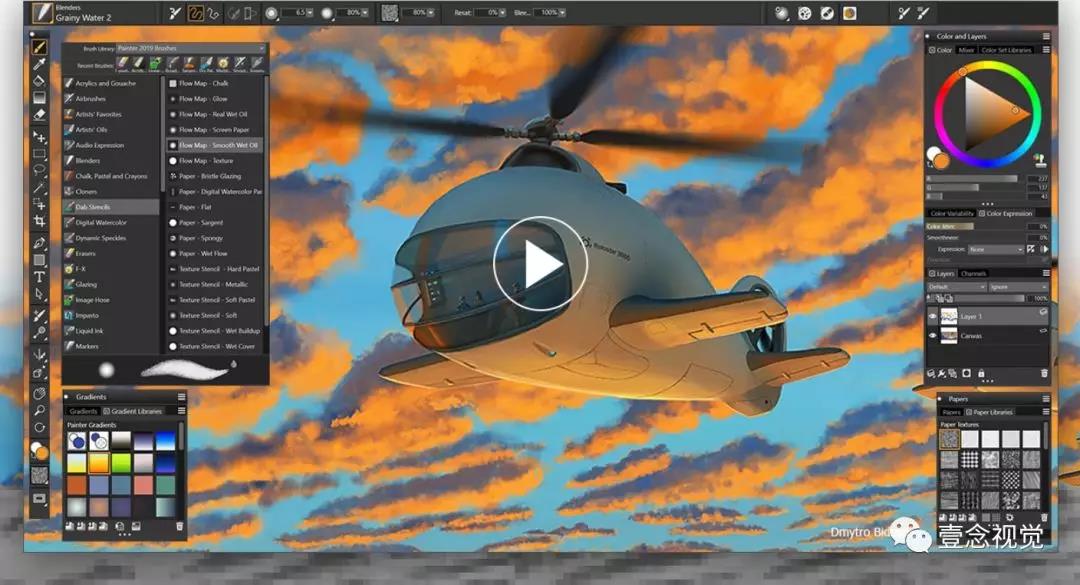Switch to the Channels tab
Image resolution: width=1080 pixels, height=585 pixels.
click(x=973, y=273)
